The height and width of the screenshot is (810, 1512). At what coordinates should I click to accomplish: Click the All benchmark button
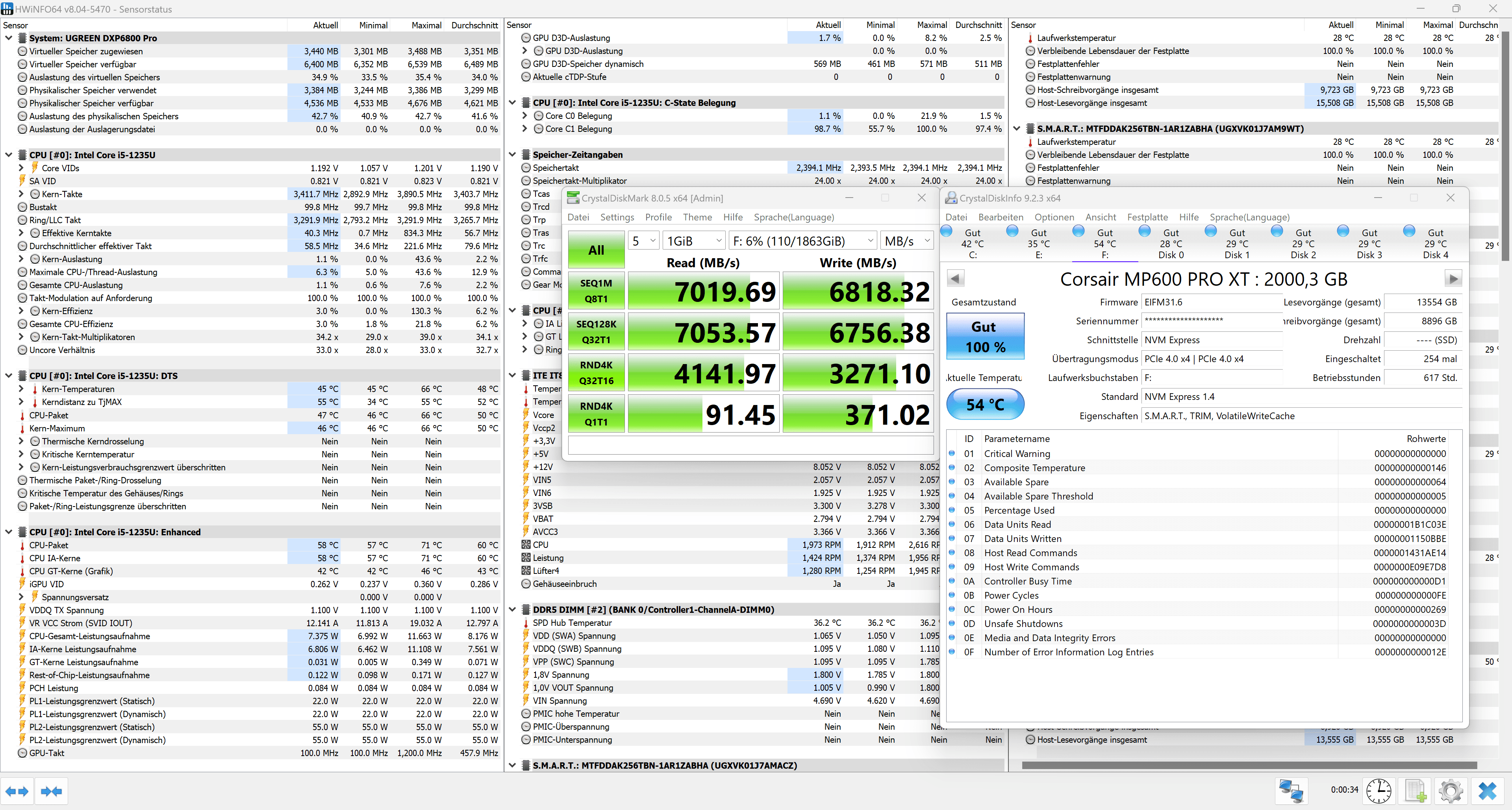[x=596, y=250]
